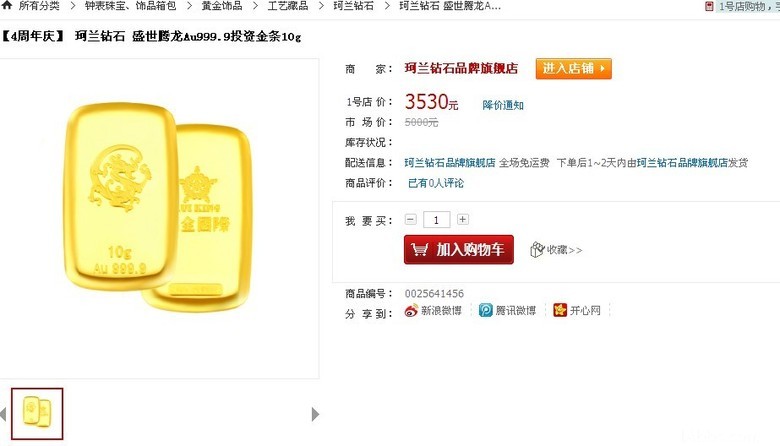This screenshot has width=780, height=446.
Task: Go to the 工艺藏品 breadcrumb category
Action: tap(288, 6)
